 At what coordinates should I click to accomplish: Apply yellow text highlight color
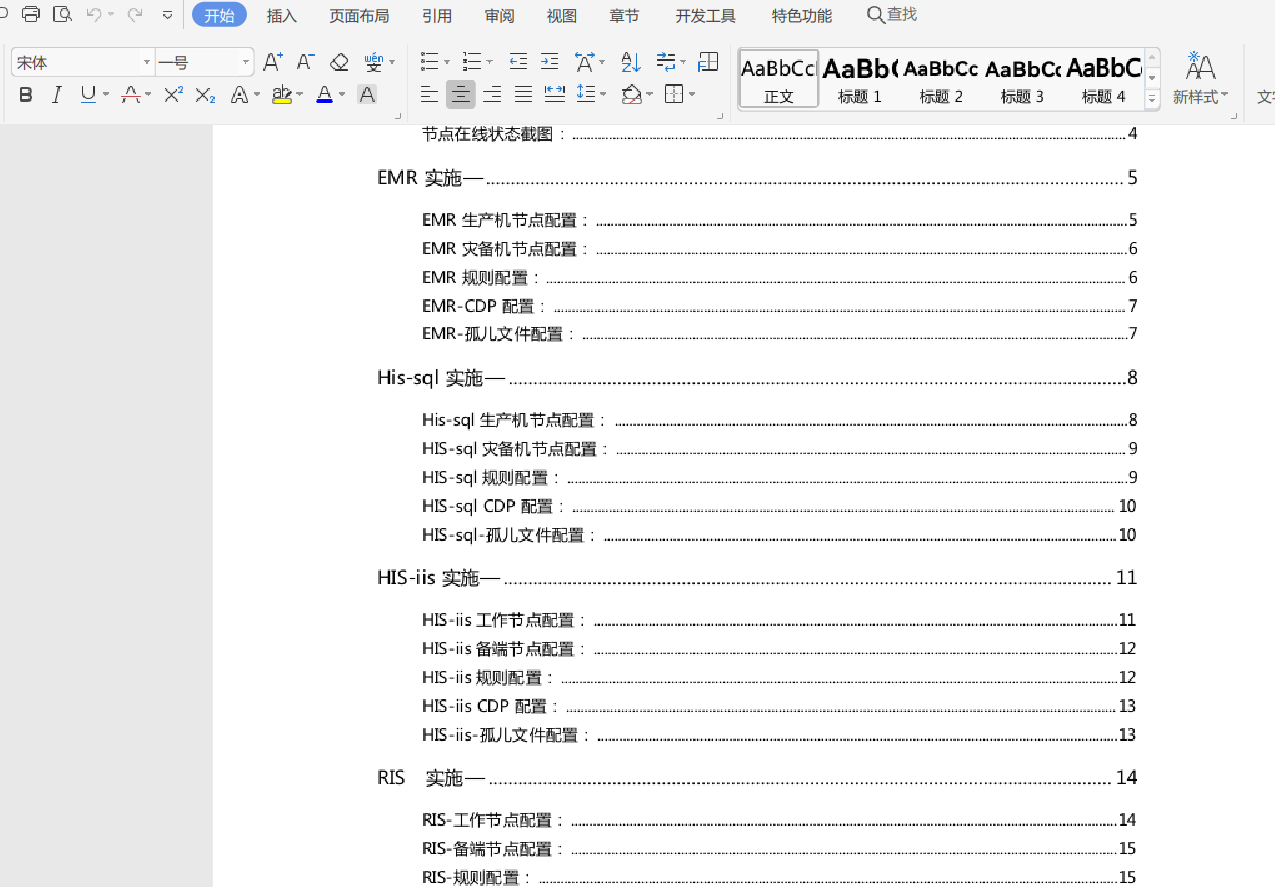click(281, 95)
